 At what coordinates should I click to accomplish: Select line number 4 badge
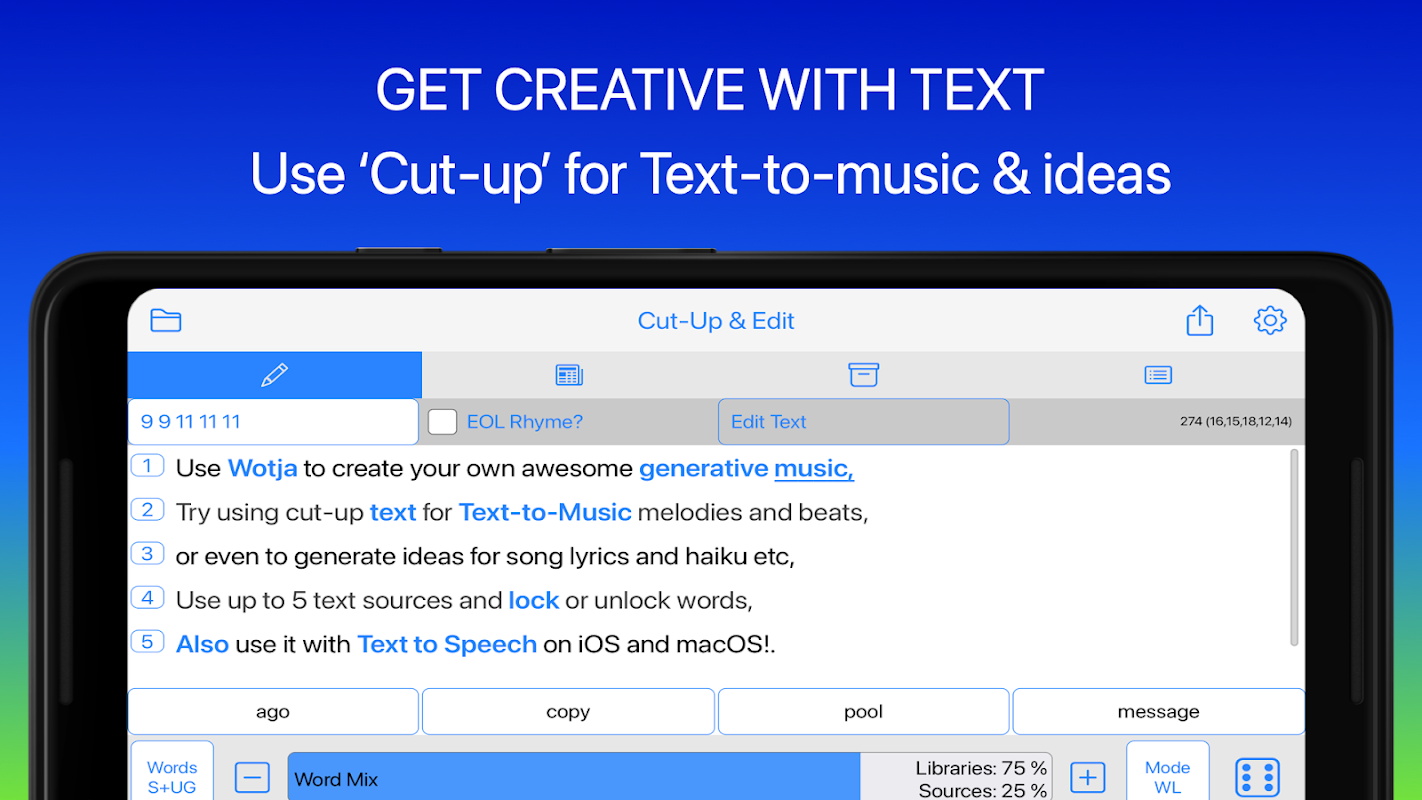(147, 598)
